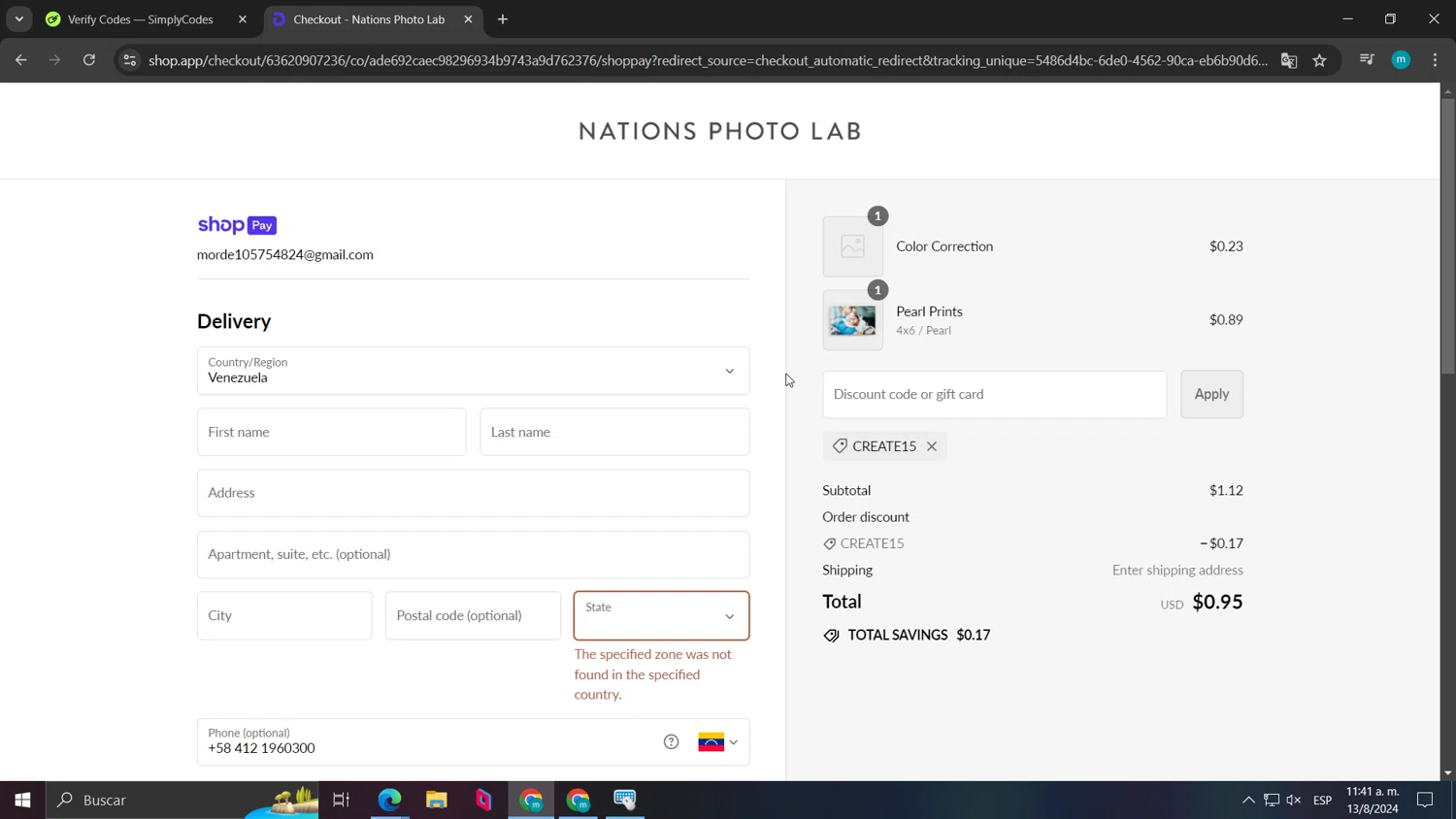1456x819 pixels.
Task: Click the muted volume tray icon
Action: click(1294, 800)
